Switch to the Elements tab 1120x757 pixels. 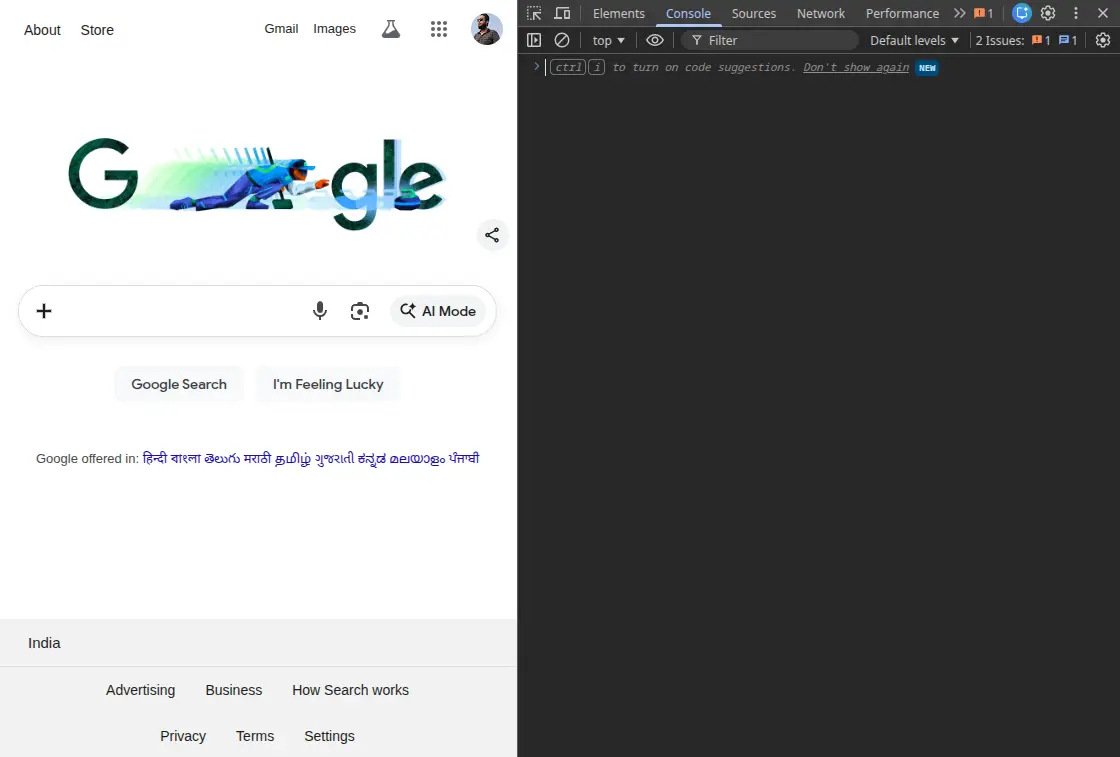click(619, 14)
